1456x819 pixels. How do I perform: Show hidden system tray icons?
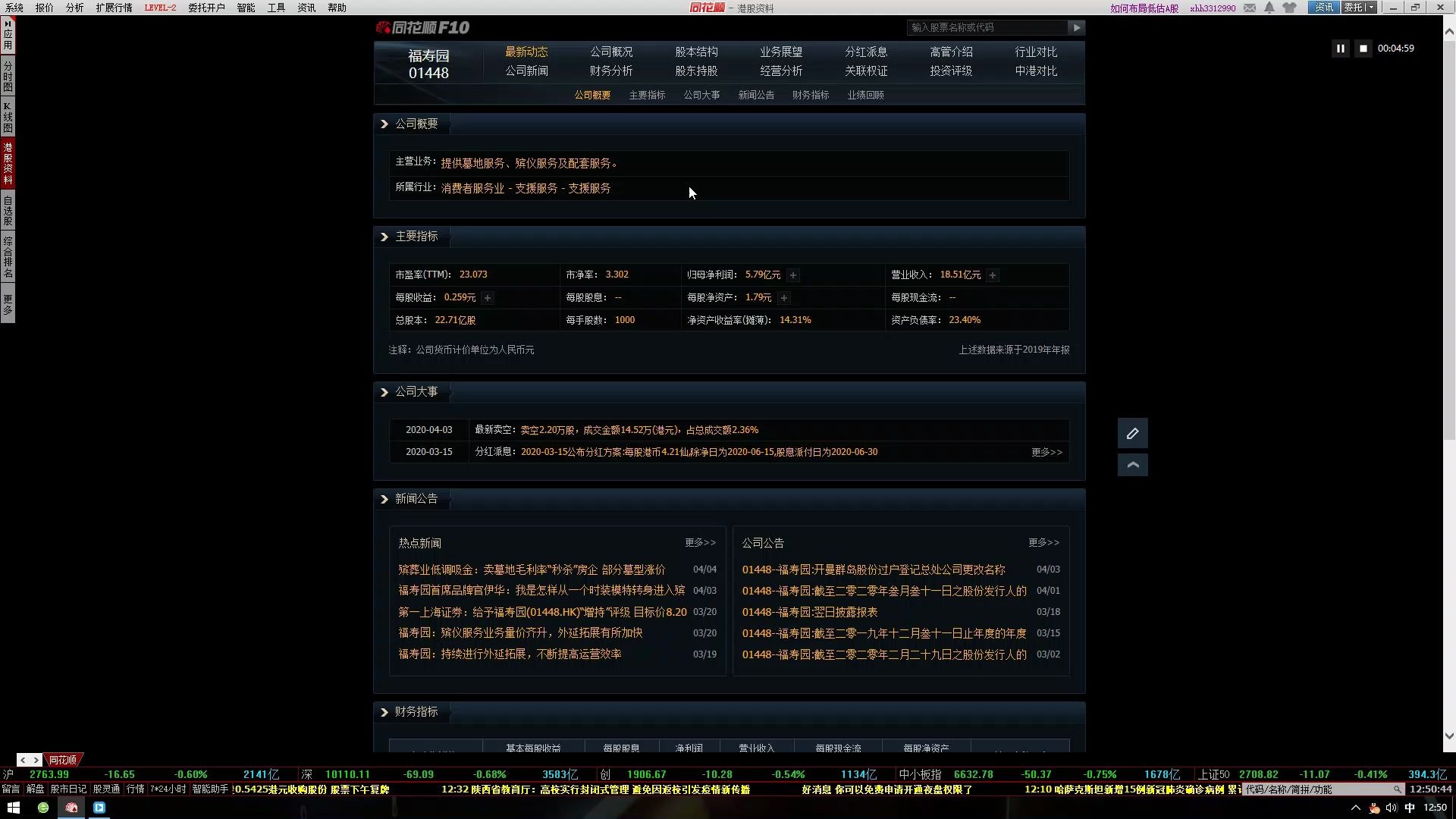(1356, 808)
